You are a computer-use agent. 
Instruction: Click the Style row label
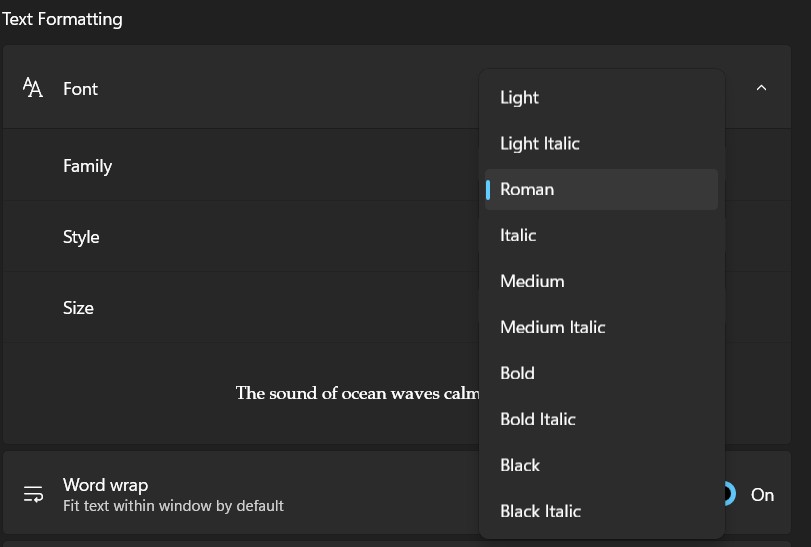81,237
